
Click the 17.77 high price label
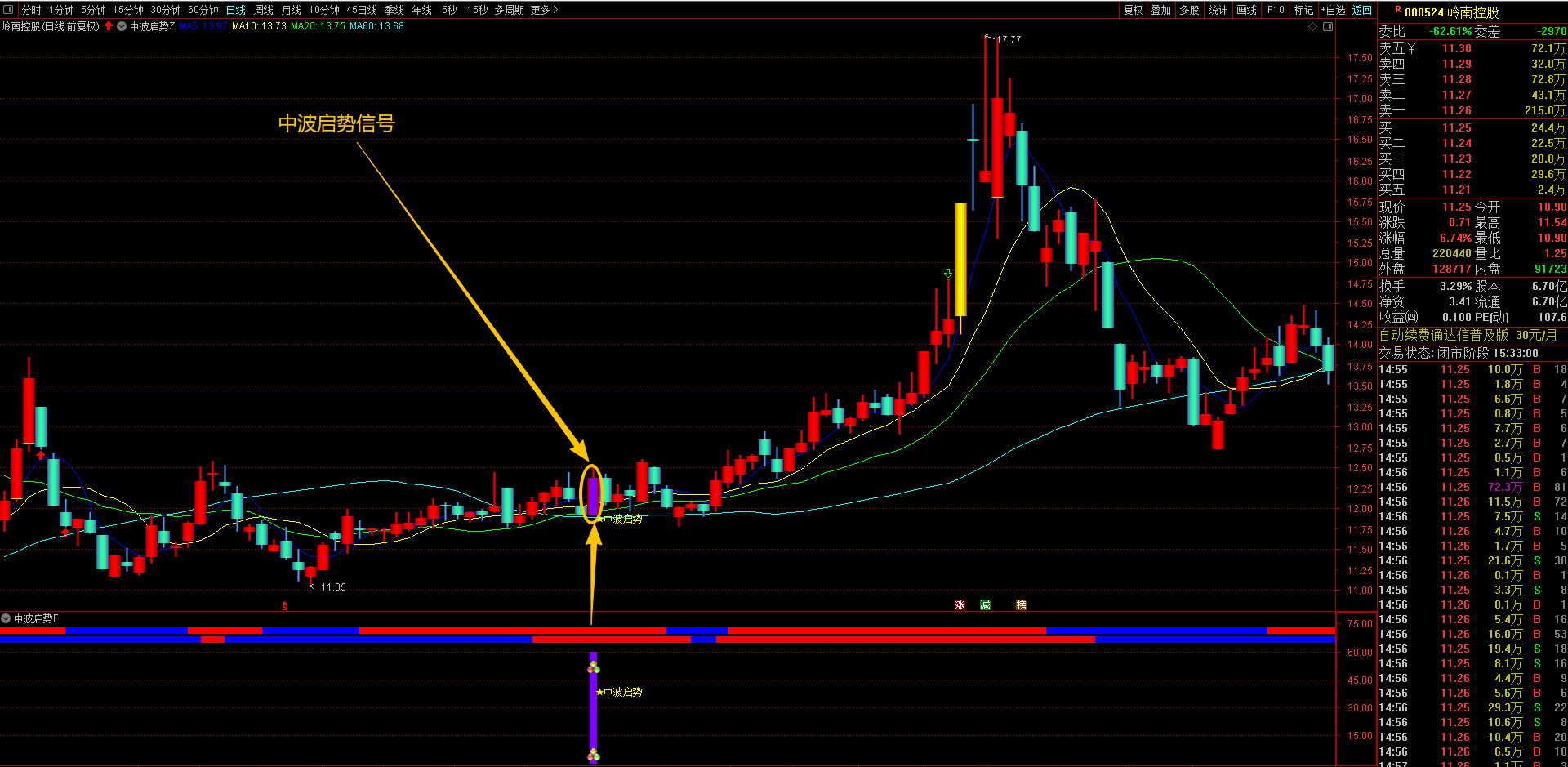pos(1009,39)
